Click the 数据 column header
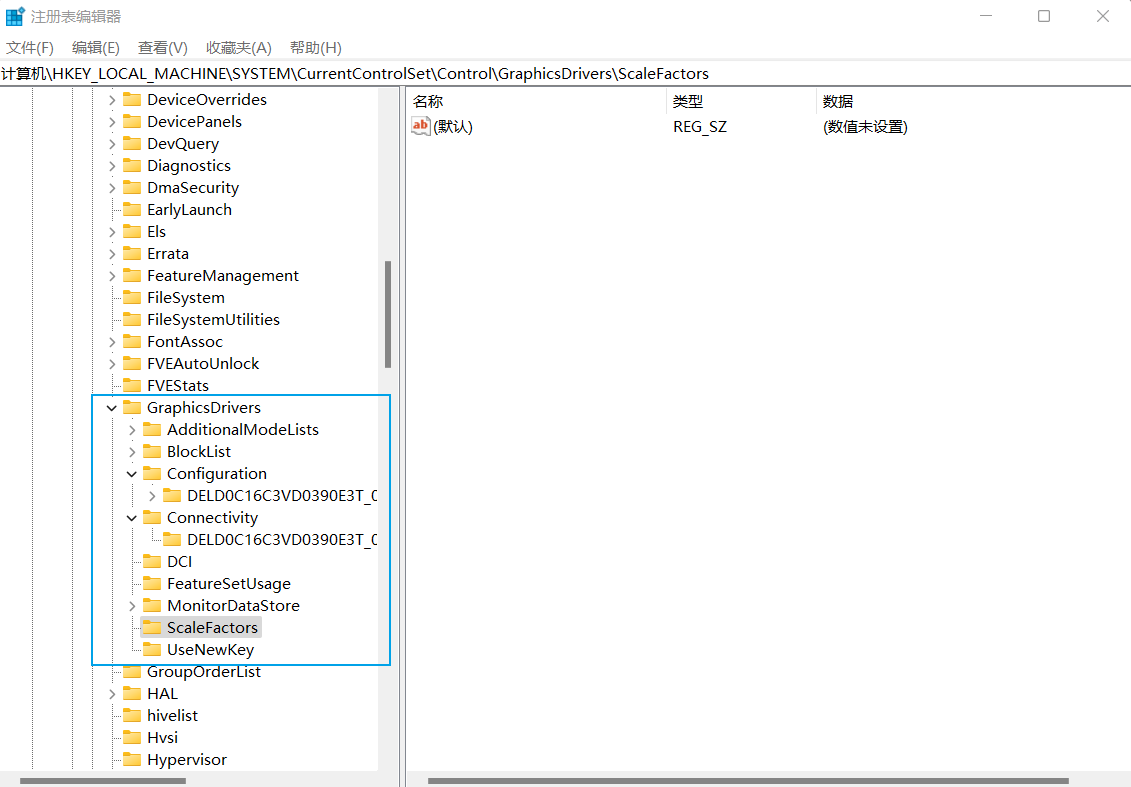The height and width of the screenshot is (787, 1131). (x=838, y=101)
